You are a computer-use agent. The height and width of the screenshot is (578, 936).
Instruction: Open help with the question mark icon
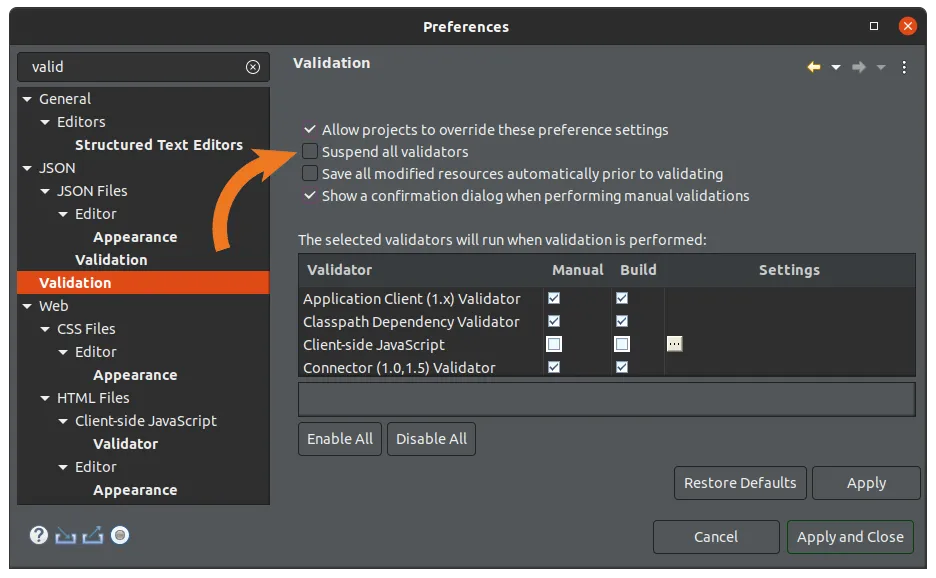(39, 535)
